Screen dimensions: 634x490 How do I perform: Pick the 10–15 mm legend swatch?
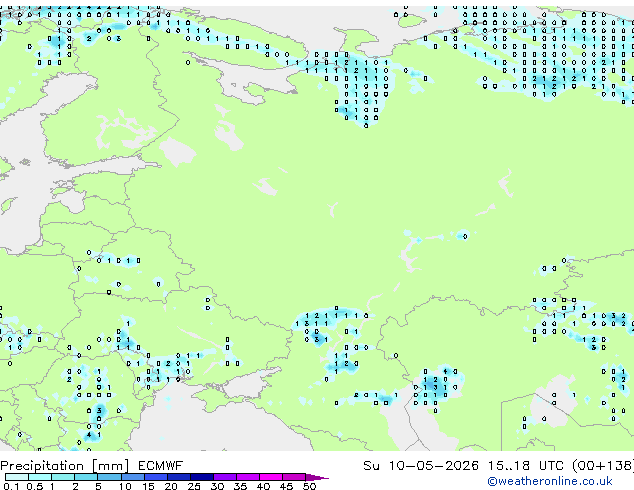point(133,477)
